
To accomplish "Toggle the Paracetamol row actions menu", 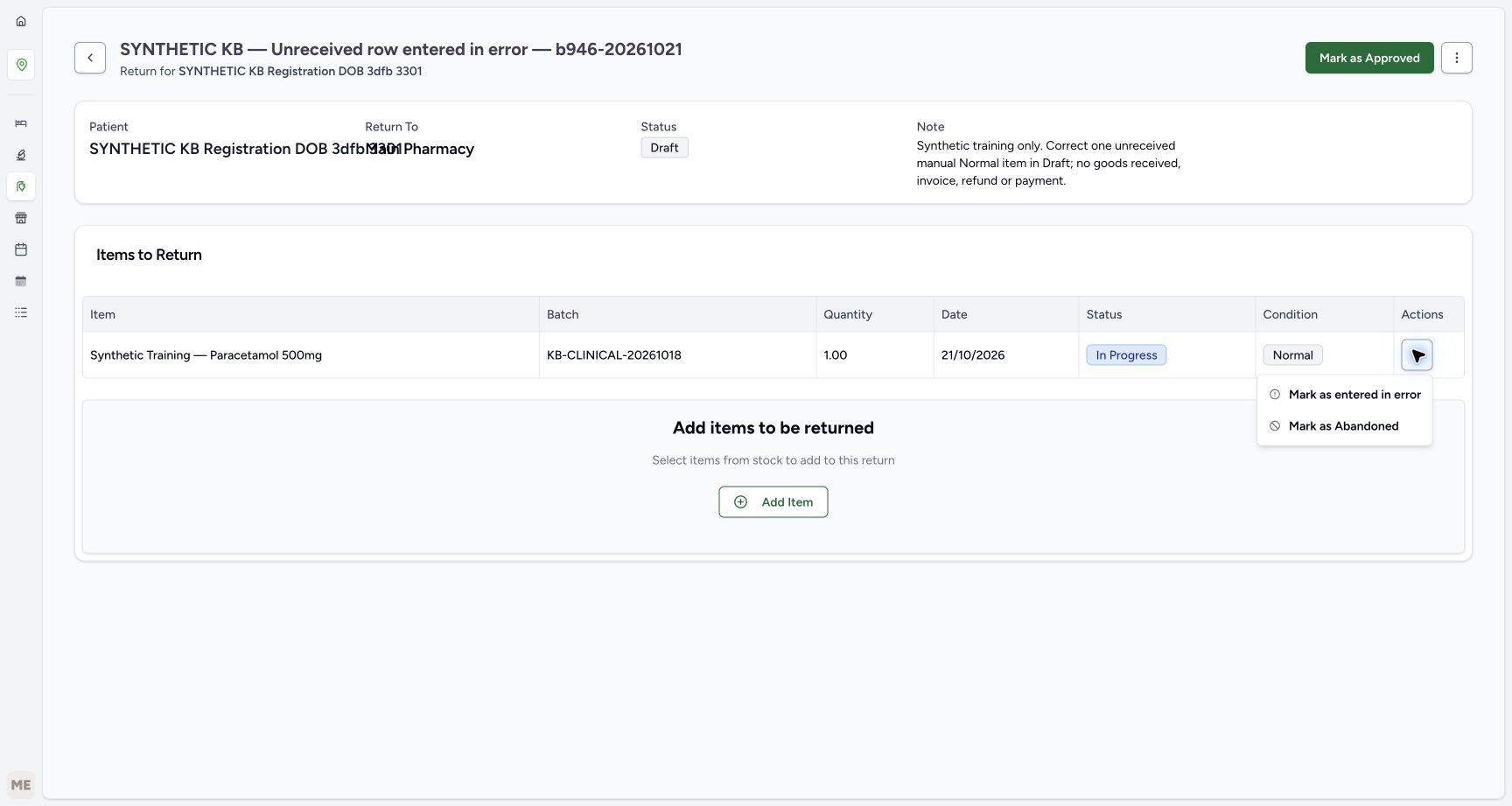I will pyautogui.click(x=1417, y=355).
